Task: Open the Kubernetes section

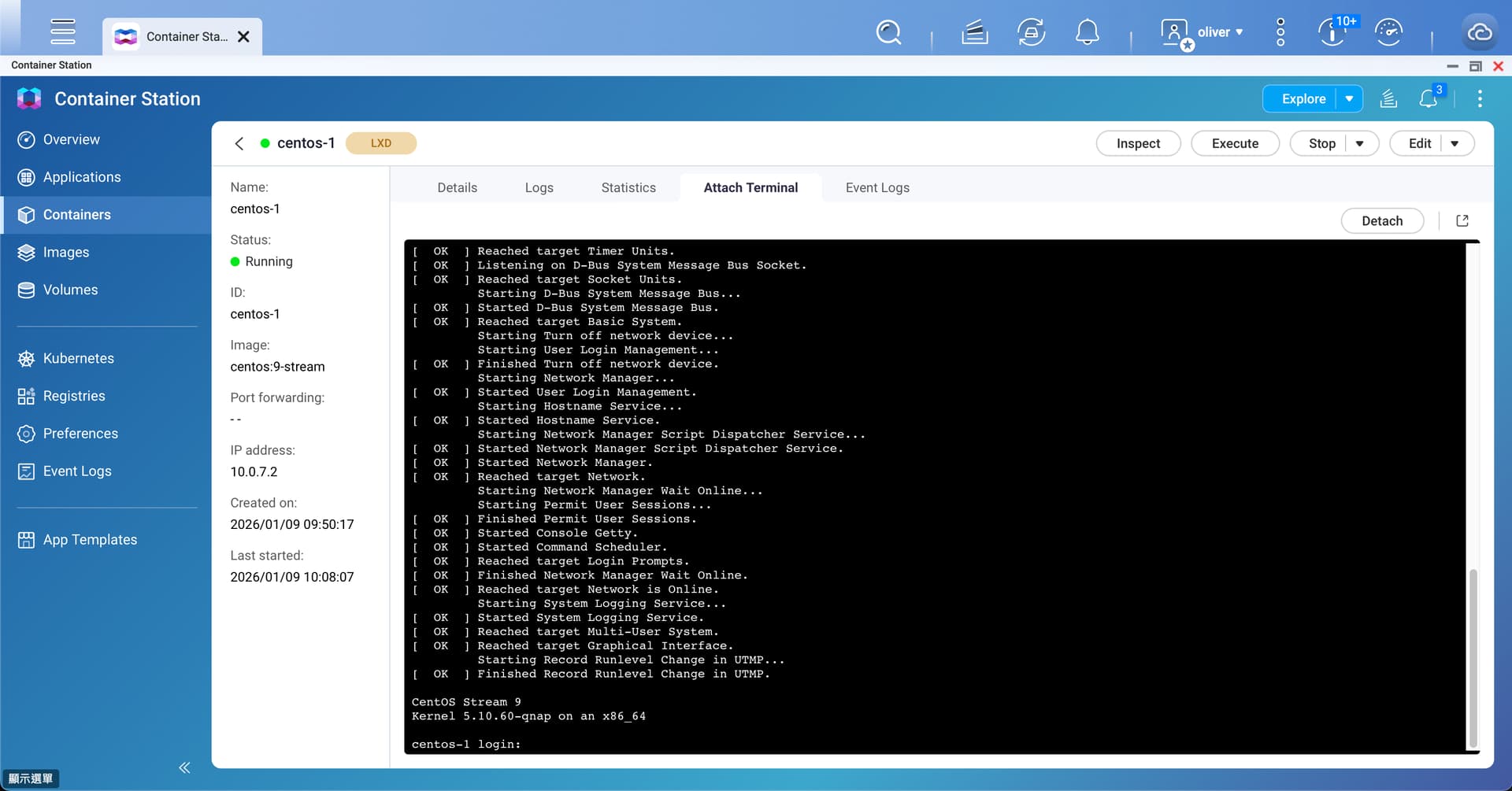Action: point(78,358)
